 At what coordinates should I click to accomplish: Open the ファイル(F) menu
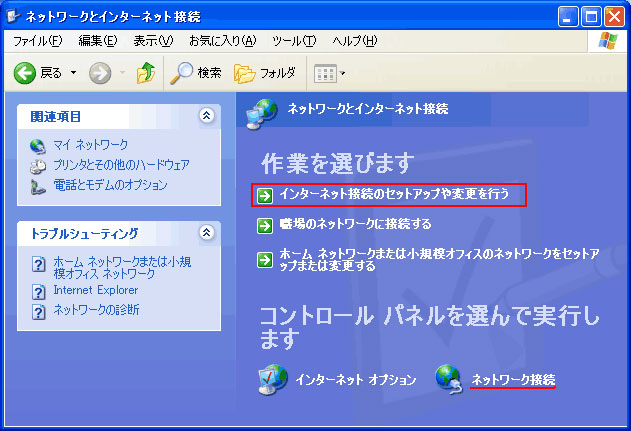[x=37, y=41]
